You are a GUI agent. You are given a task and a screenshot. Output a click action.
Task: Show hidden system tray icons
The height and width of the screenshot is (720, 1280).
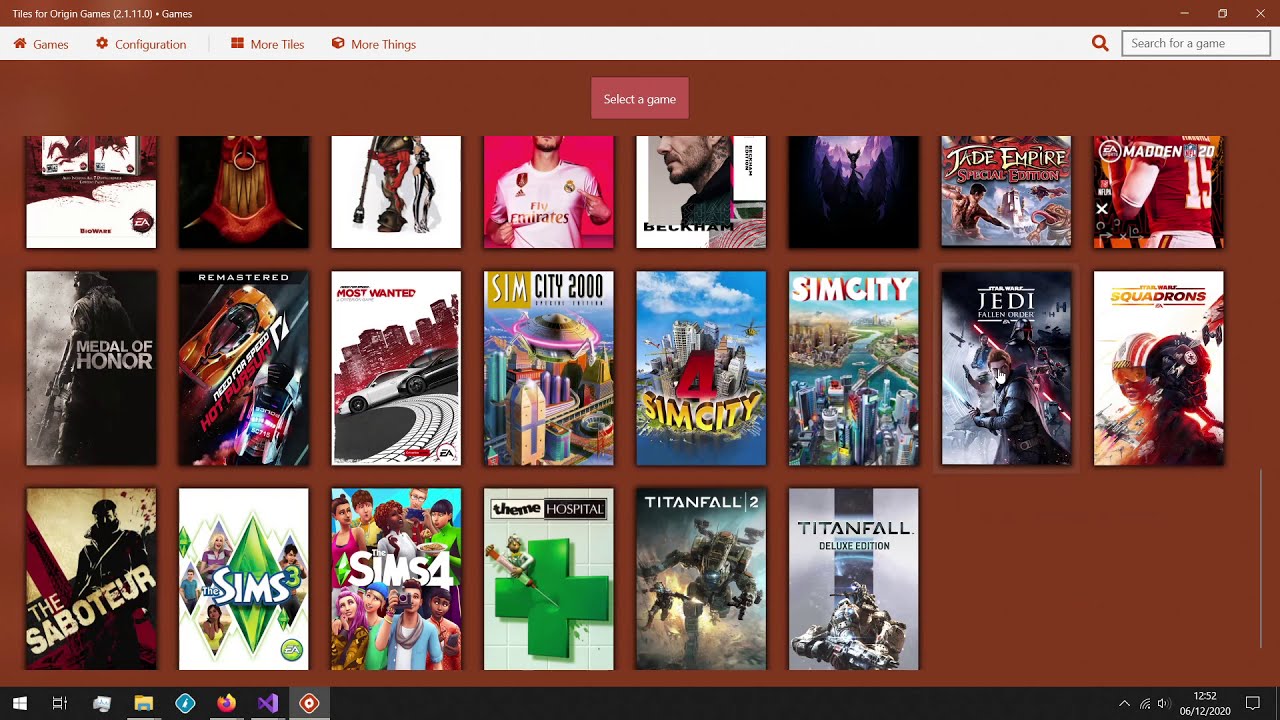(1124, 703)
